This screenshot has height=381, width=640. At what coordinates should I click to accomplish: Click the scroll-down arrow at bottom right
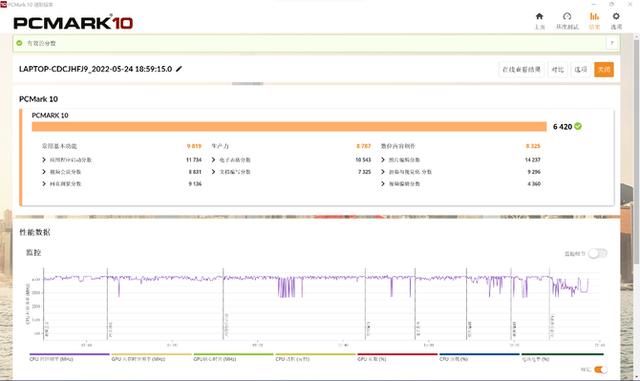[636, 377]
